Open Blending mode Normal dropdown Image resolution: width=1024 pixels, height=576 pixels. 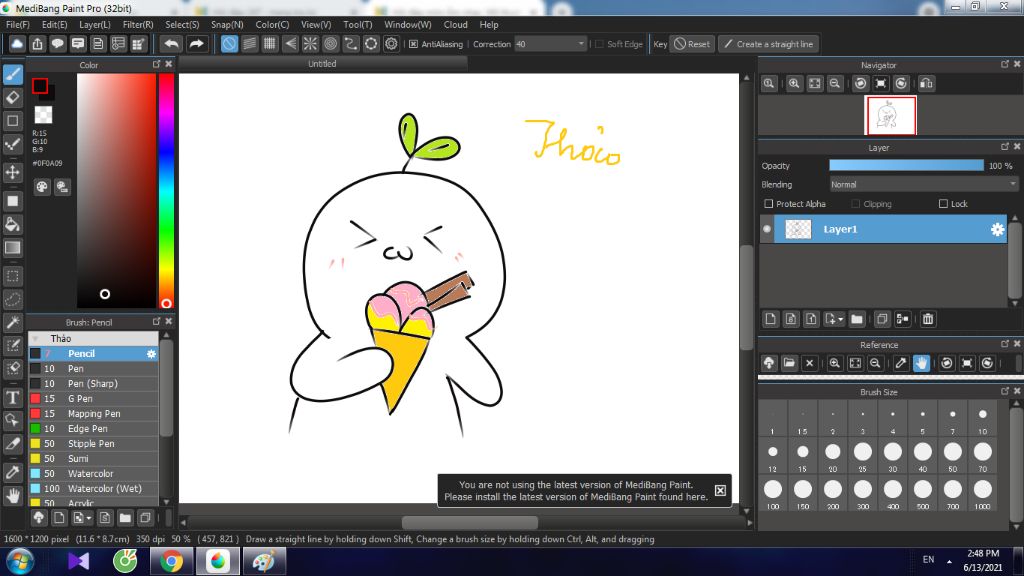click(x=923, y=185)
